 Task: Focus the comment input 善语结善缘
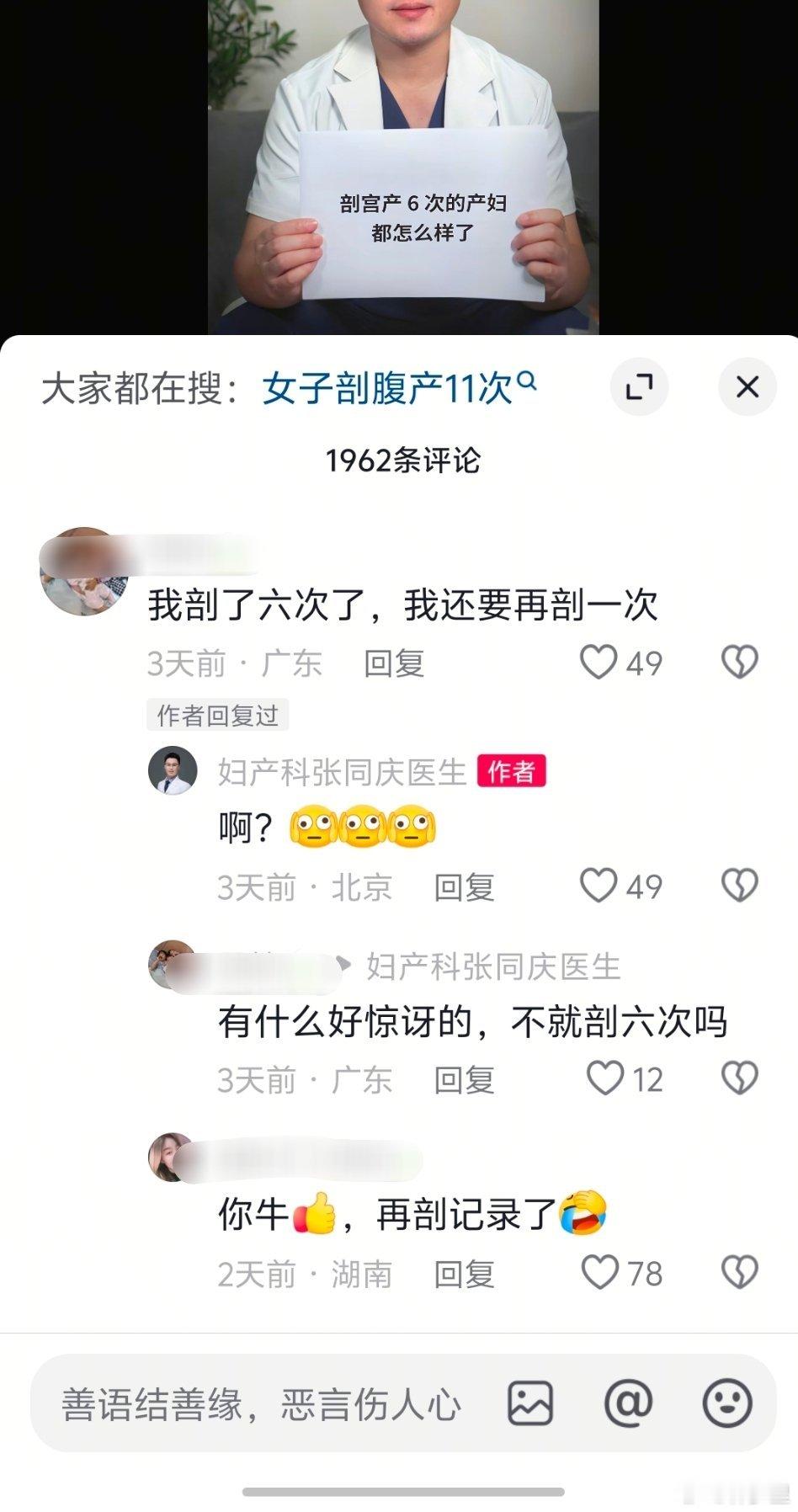(261, 1404)
